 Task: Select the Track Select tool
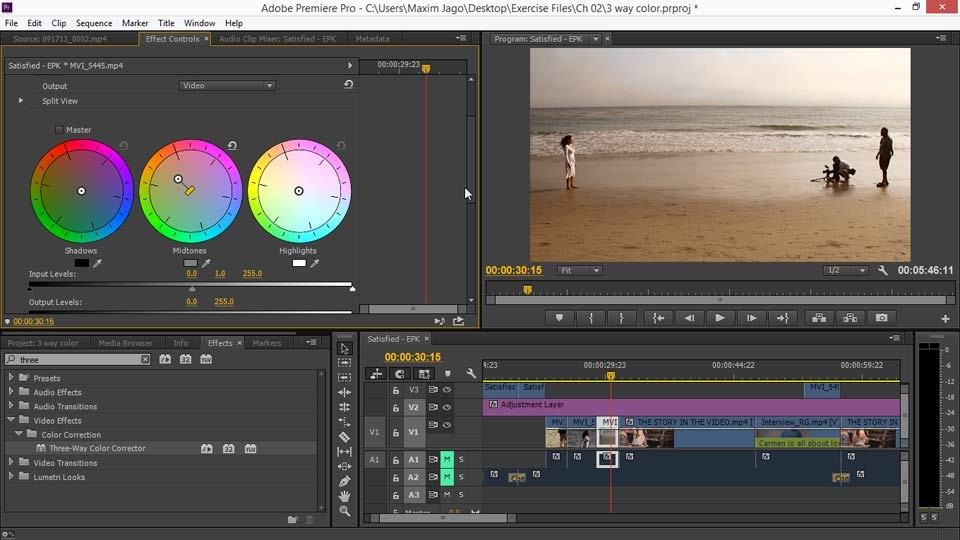point(345,362)
